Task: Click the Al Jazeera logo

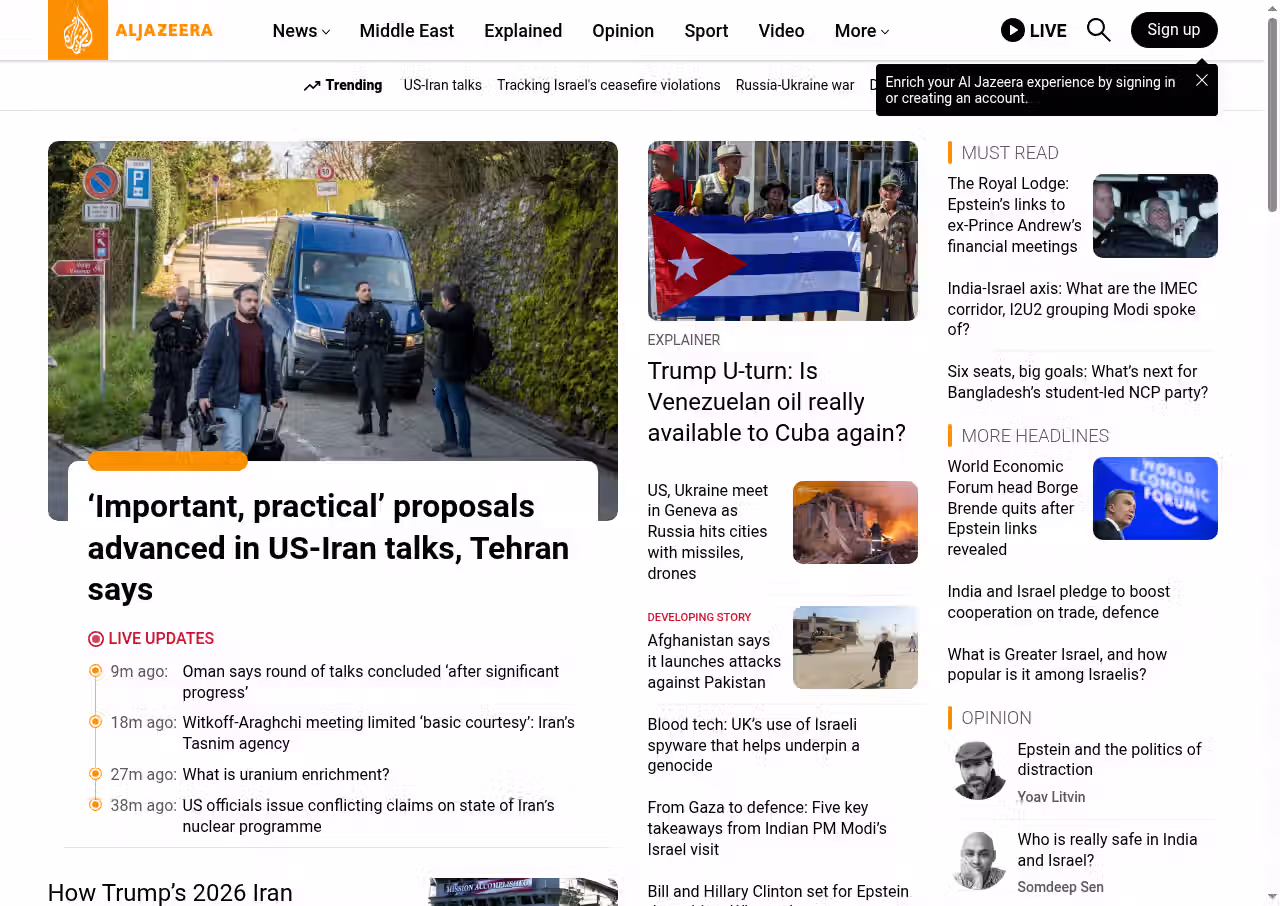Action: coord(131,30)
